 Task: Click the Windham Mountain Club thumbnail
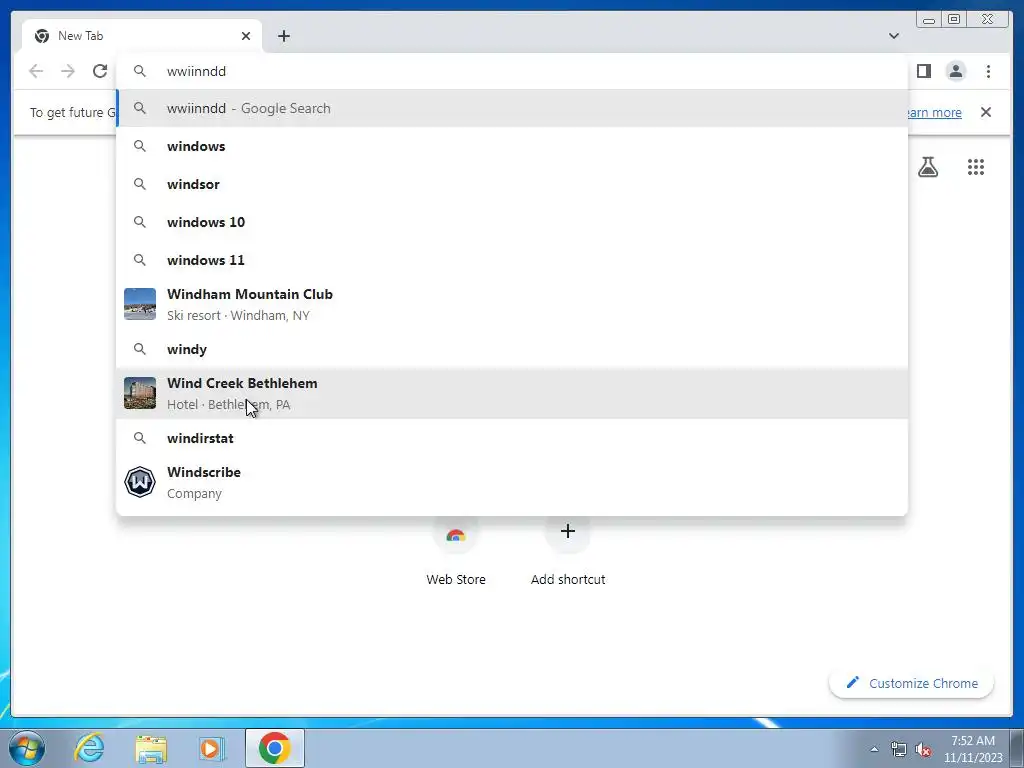click(140, 304)
